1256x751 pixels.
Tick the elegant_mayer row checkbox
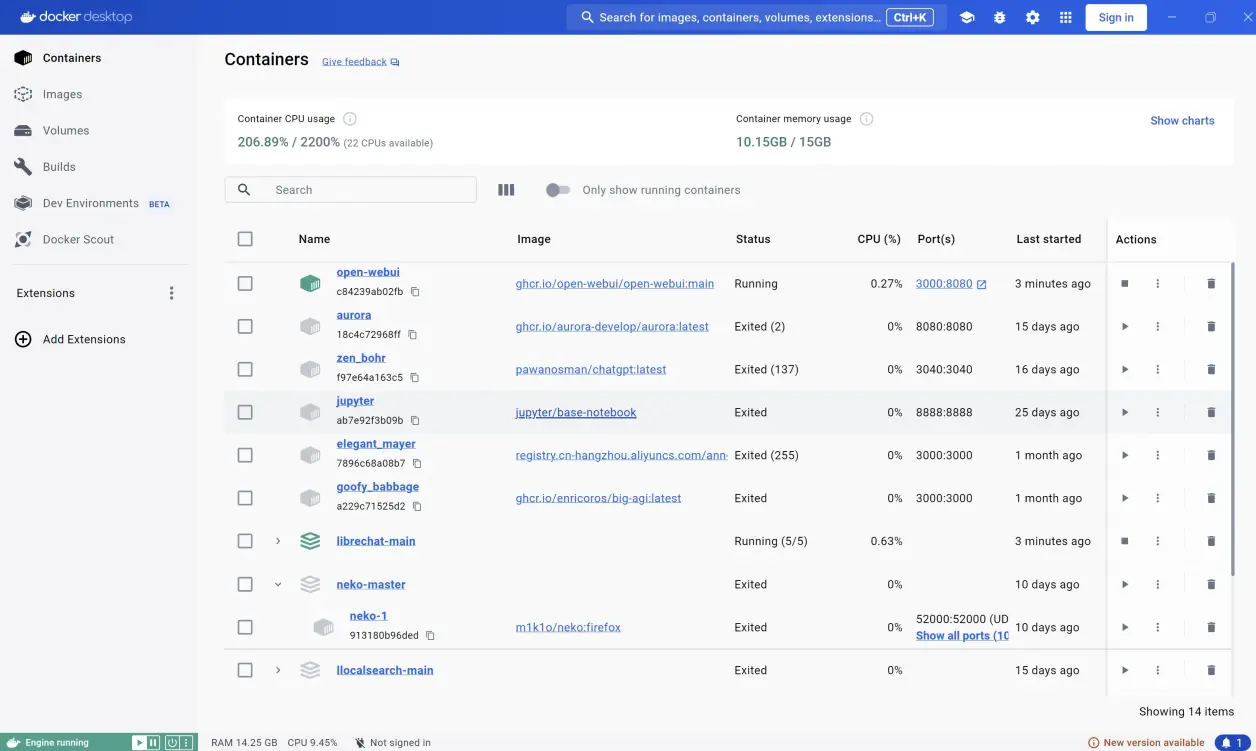tap(245, 456)
